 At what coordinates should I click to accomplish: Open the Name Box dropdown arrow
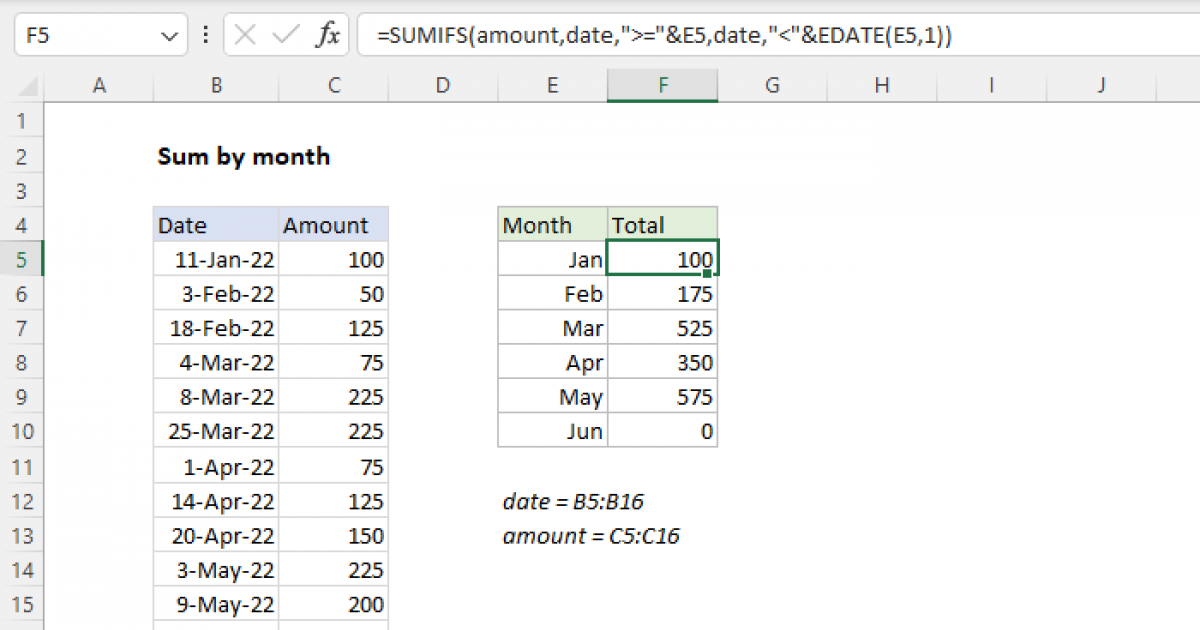coord(170,34)
